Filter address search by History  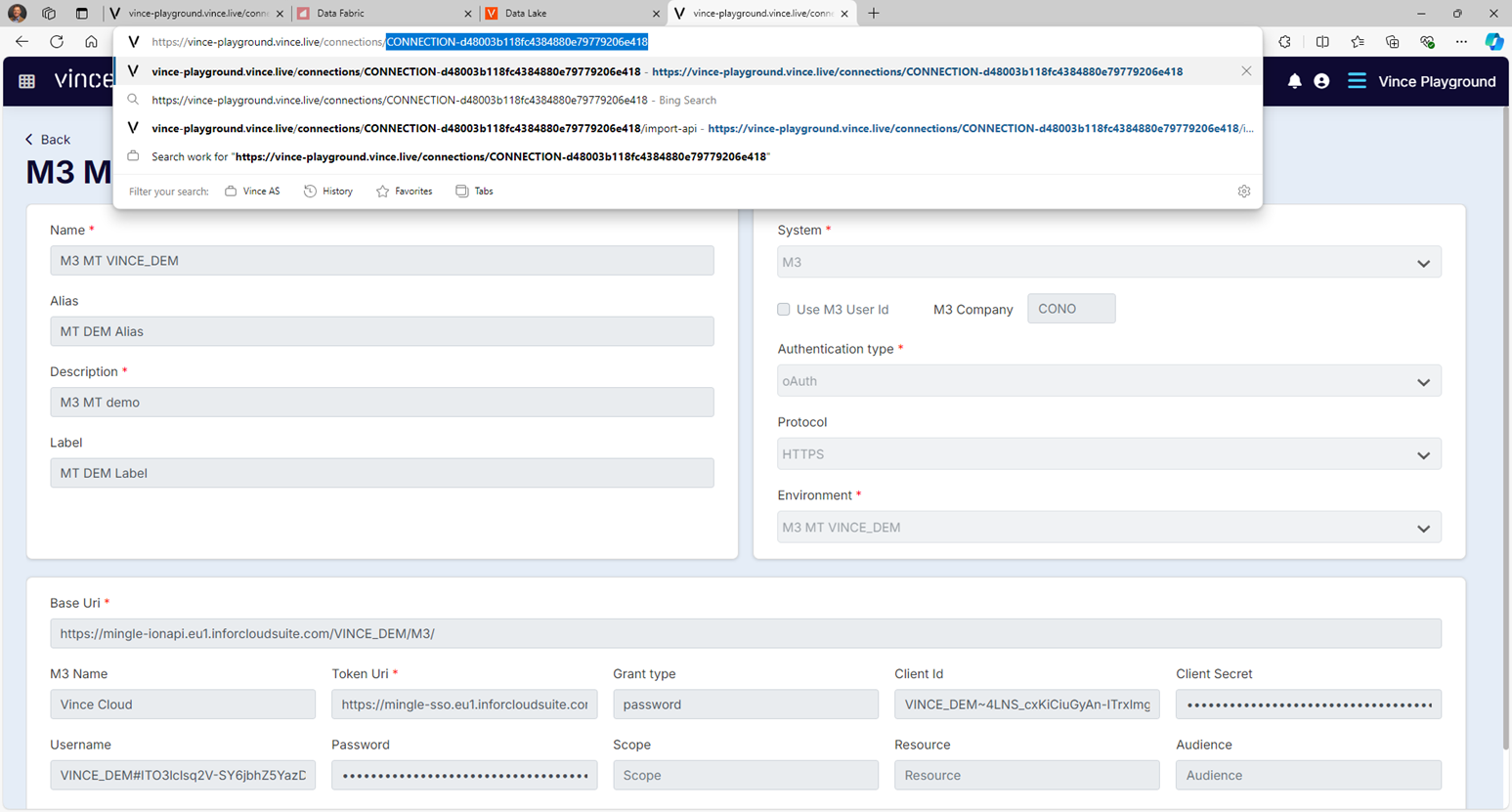pyautogui.click(x=328, y=192)
